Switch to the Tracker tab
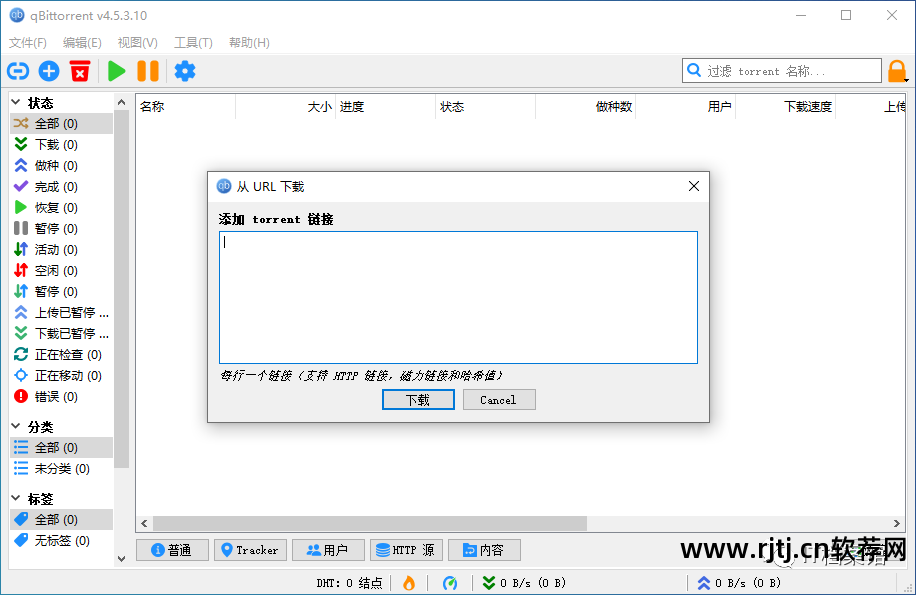The width and height of the screenshot is (916, 595). tap(250, 550)
